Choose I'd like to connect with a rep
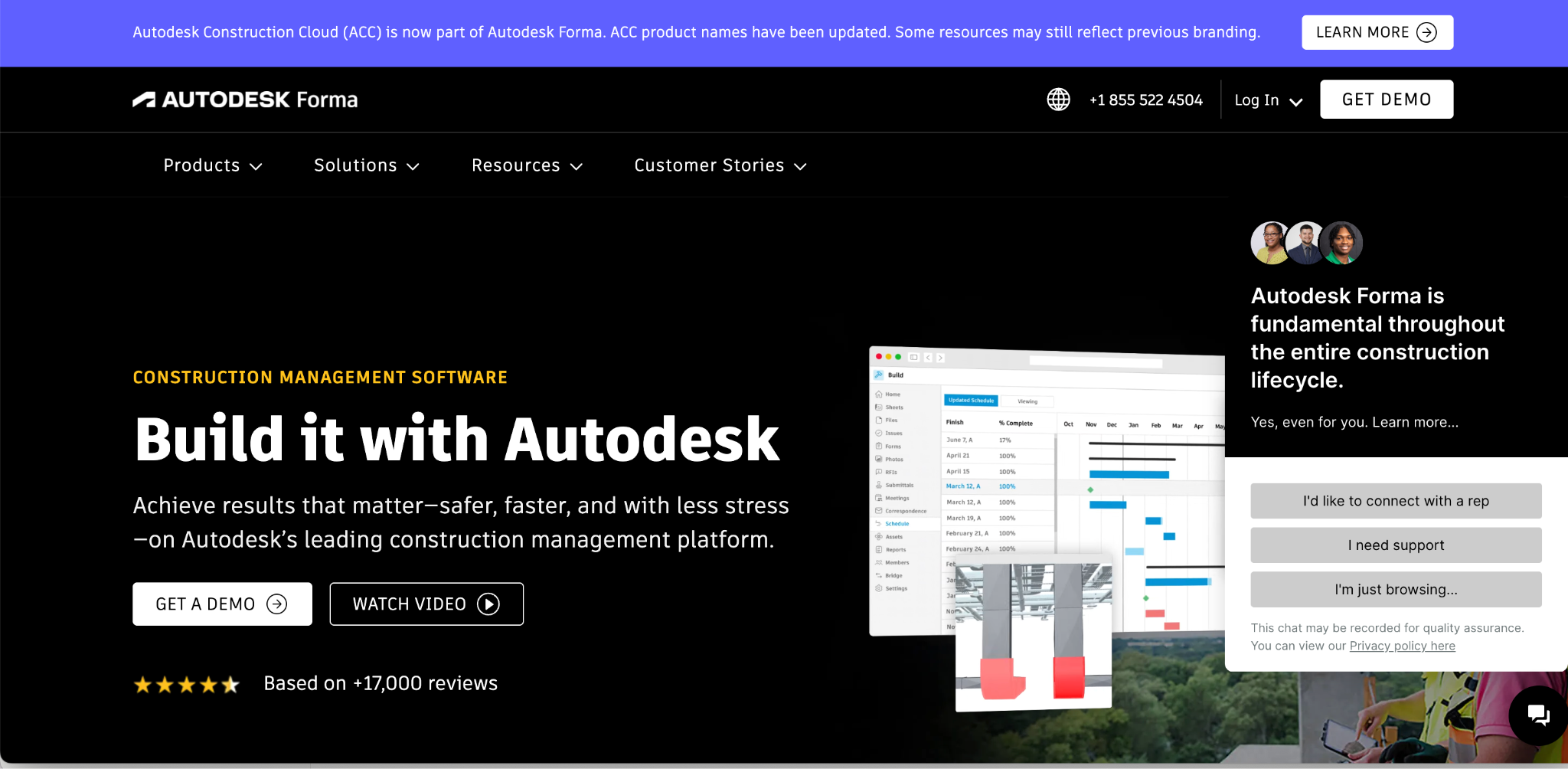Image resolution: width=1568 pixels, height=769 pixels. tap(1396, 501)
